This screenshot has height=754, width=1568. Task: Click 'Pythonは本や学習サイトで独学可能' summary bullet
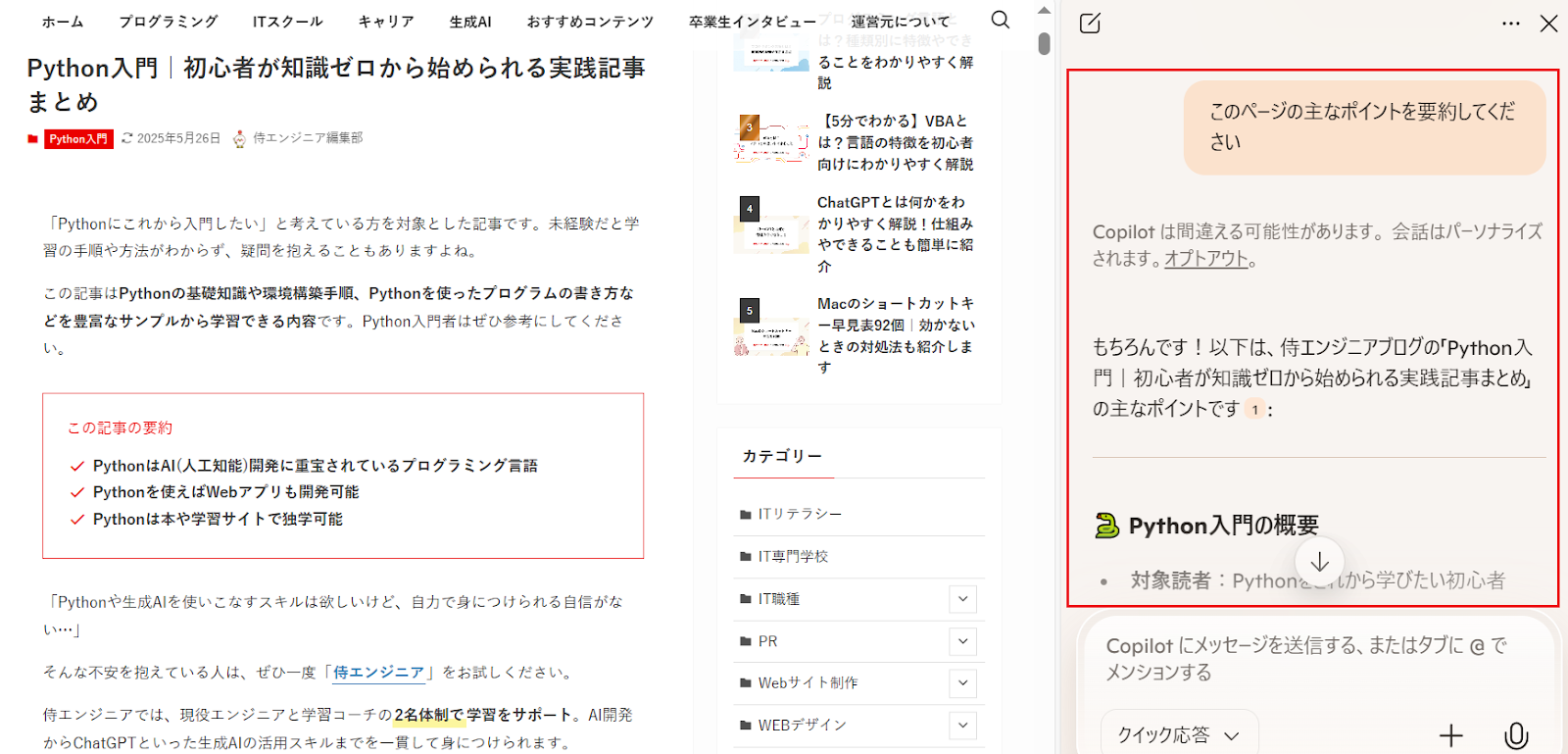click(x=218, y=519)
